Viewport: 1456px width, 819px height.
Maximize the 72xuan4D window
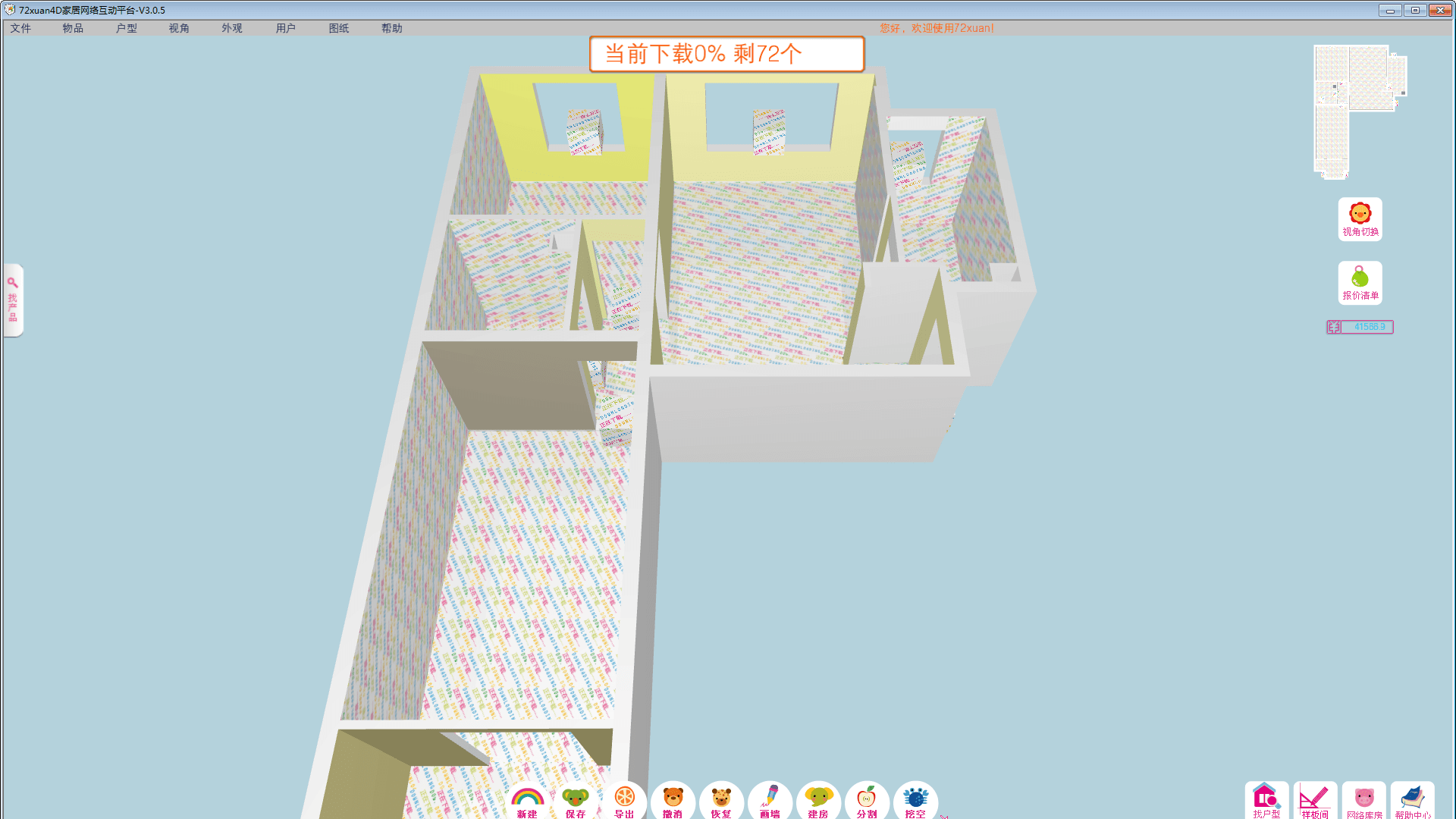[x=1415, y=10]
